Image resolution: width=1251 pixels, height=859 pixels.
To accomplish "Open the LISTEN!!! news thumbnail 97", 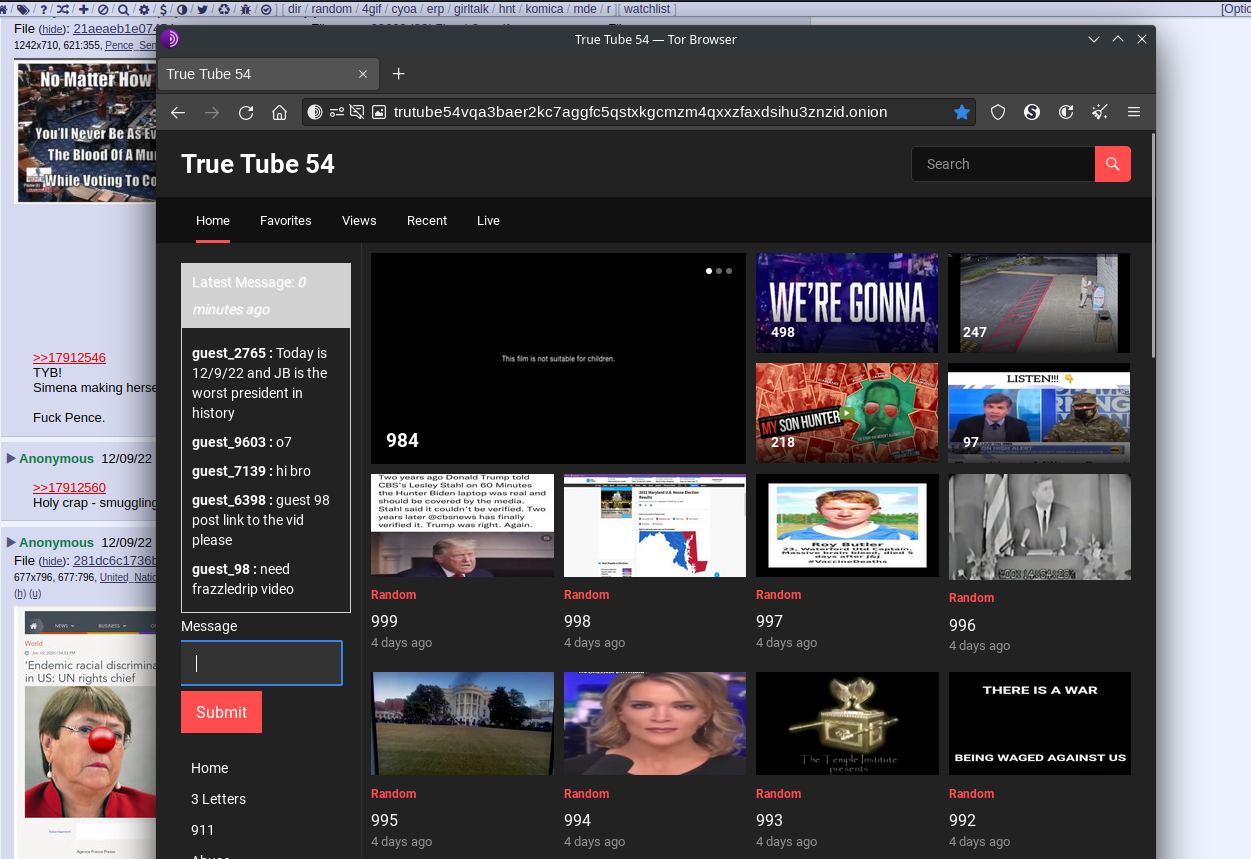I will click(x=1039, y=413).
